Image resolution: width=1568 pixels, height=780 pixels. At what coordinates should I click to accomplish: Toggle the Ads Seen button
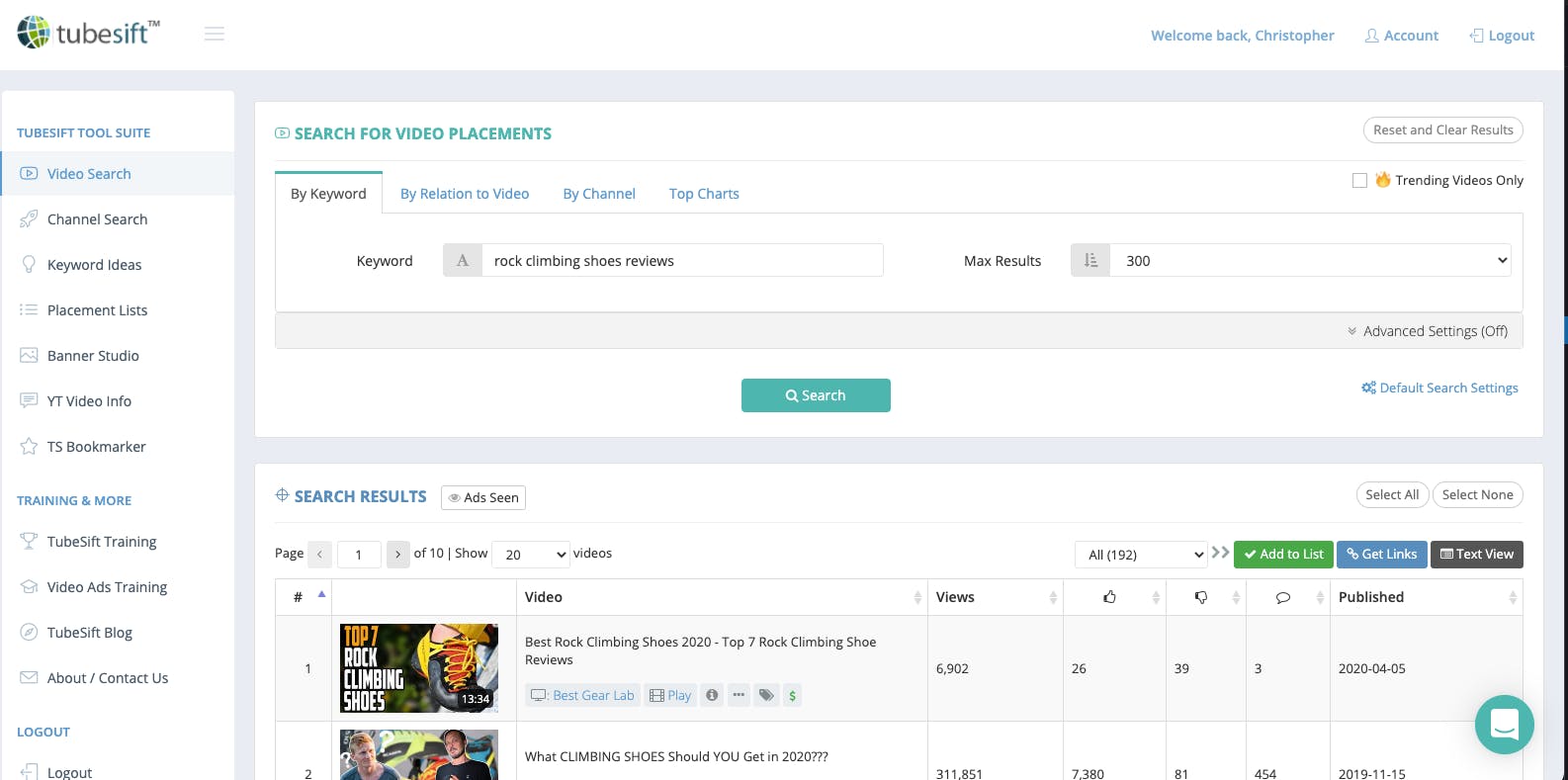[483, 497]
